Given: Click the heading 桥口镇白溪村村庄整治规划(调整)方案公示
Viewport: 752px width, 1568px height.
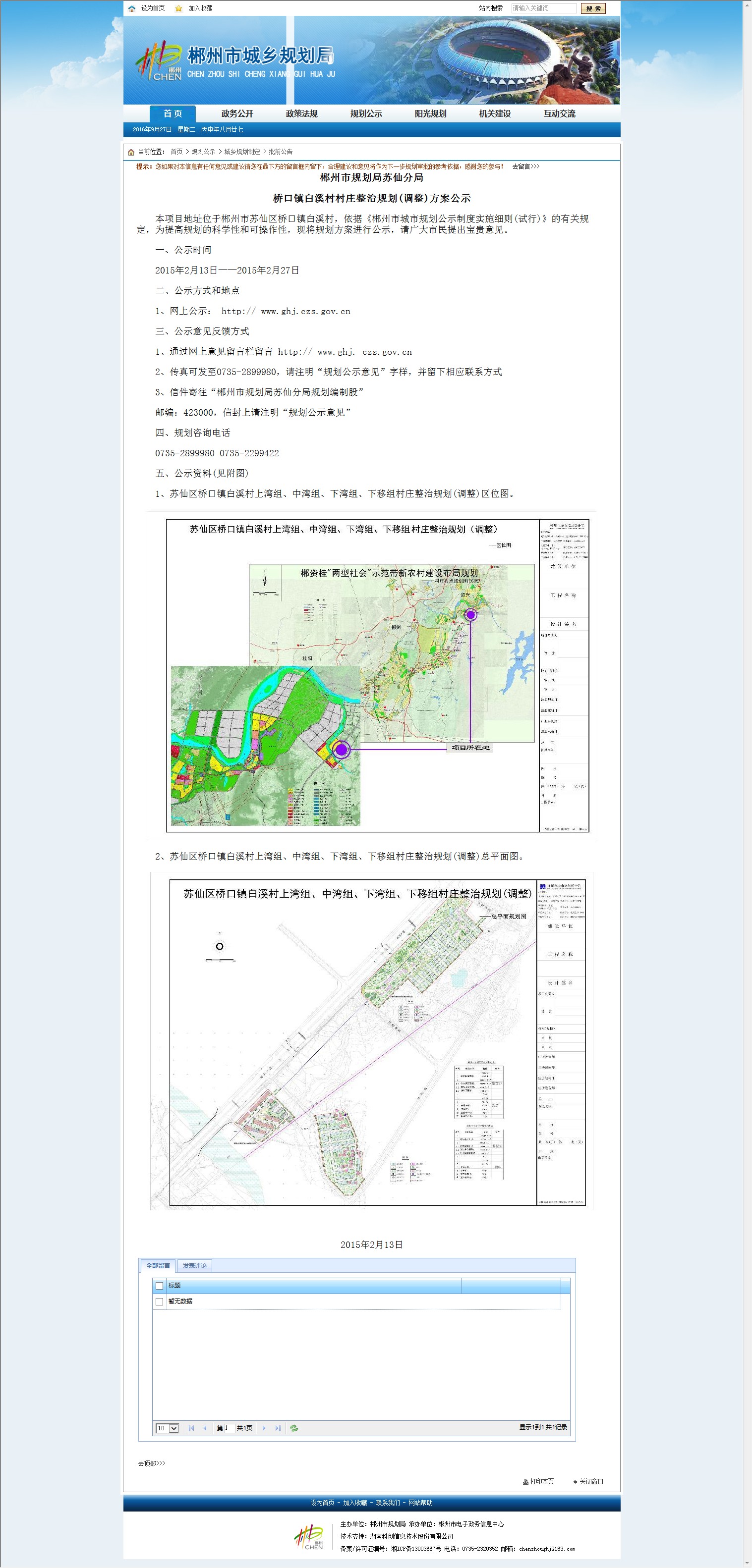Looking at the screenshot, I should pyautogui.click(x=371, y=199).
